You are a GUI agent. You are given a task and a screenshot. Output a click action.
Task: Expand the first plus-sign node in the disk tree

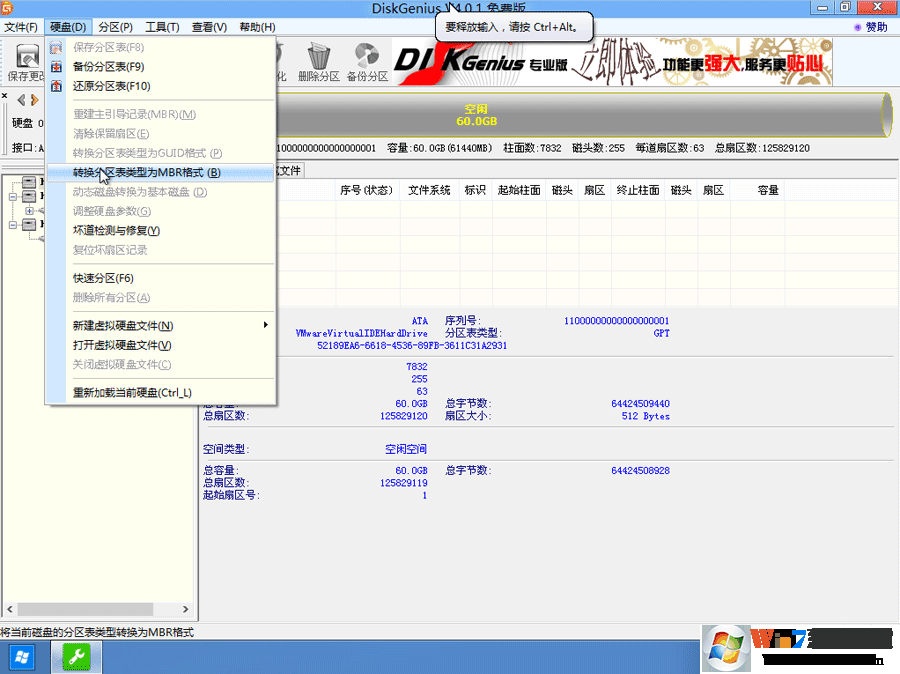click(x=29, y=211)
